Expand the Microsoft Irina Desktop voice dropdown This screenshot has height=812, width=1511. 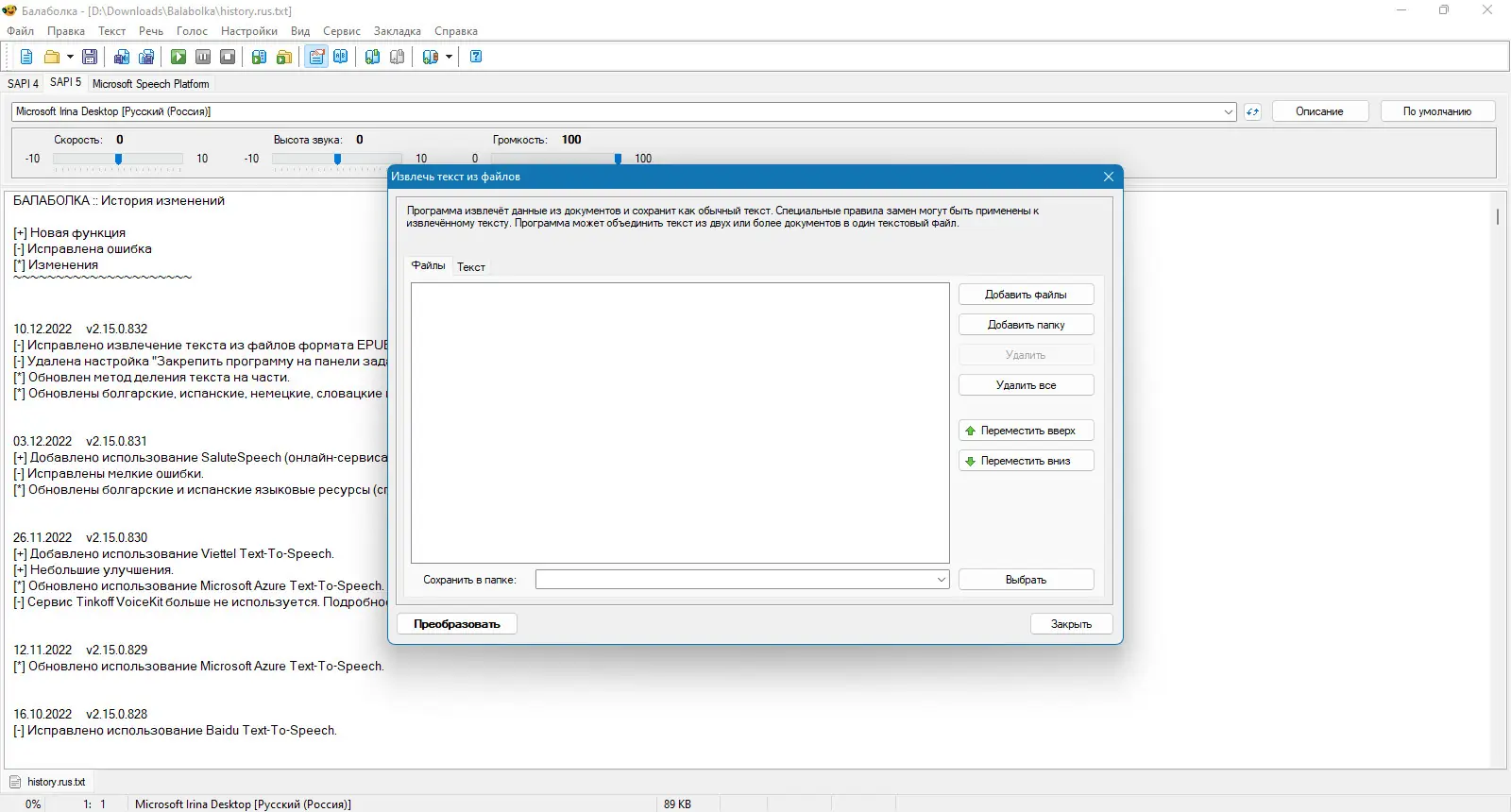coord(1228,111)
